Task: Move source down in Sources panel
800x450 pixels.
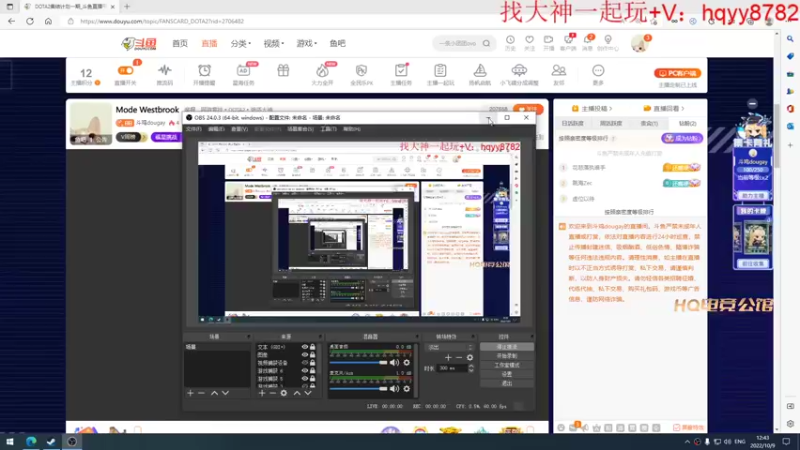Action: coord(308,393)
